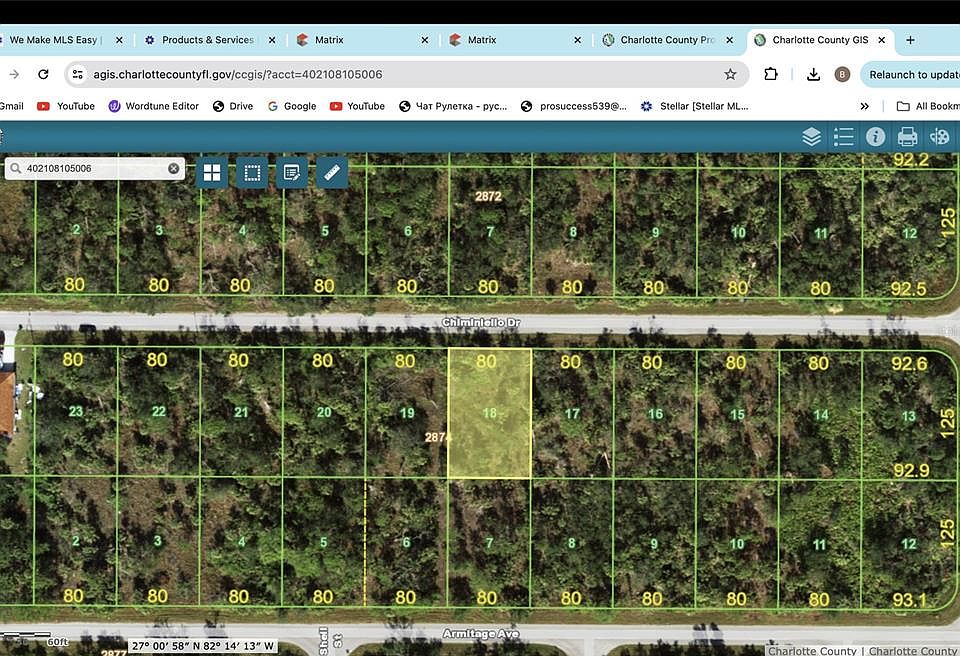Click Charlotte County attribution text

[x=862, y=650]
